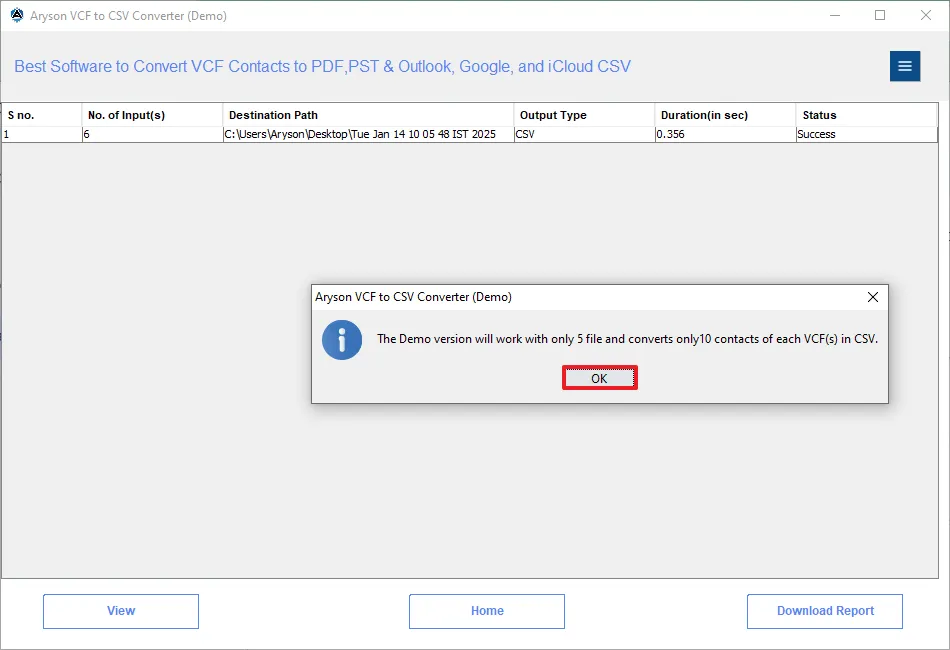Click the cell showing 6 inputs

153,134
